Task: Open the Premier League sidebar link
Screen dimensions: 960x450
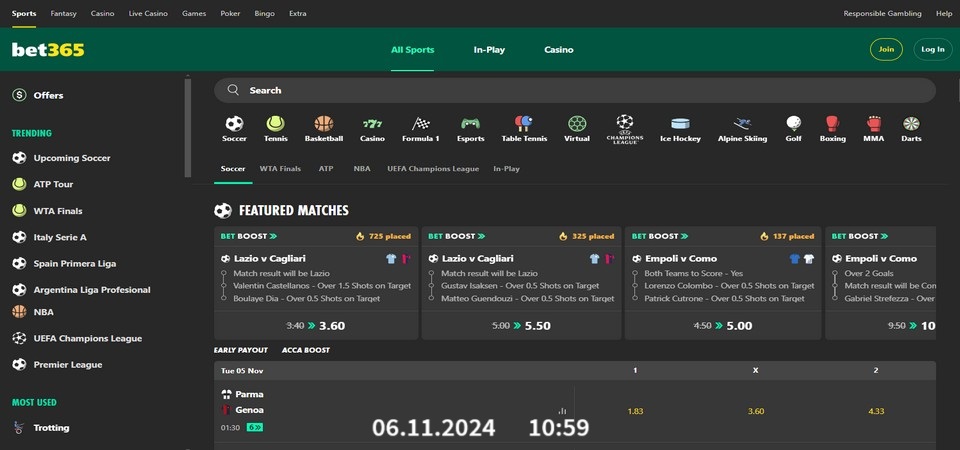Action: coord(68,364)
